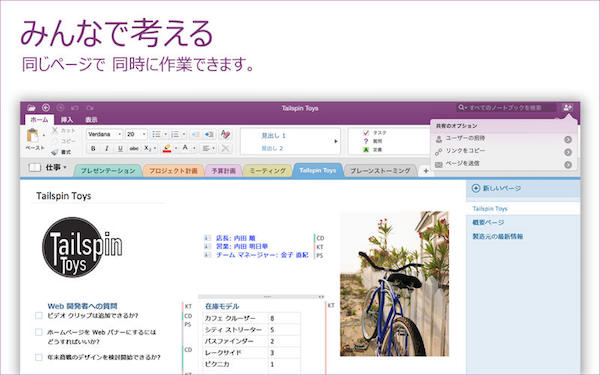The height and width of the screenshot is (375, 600).
Task: Apply the purple question mark tag
Action: point(366,141)
